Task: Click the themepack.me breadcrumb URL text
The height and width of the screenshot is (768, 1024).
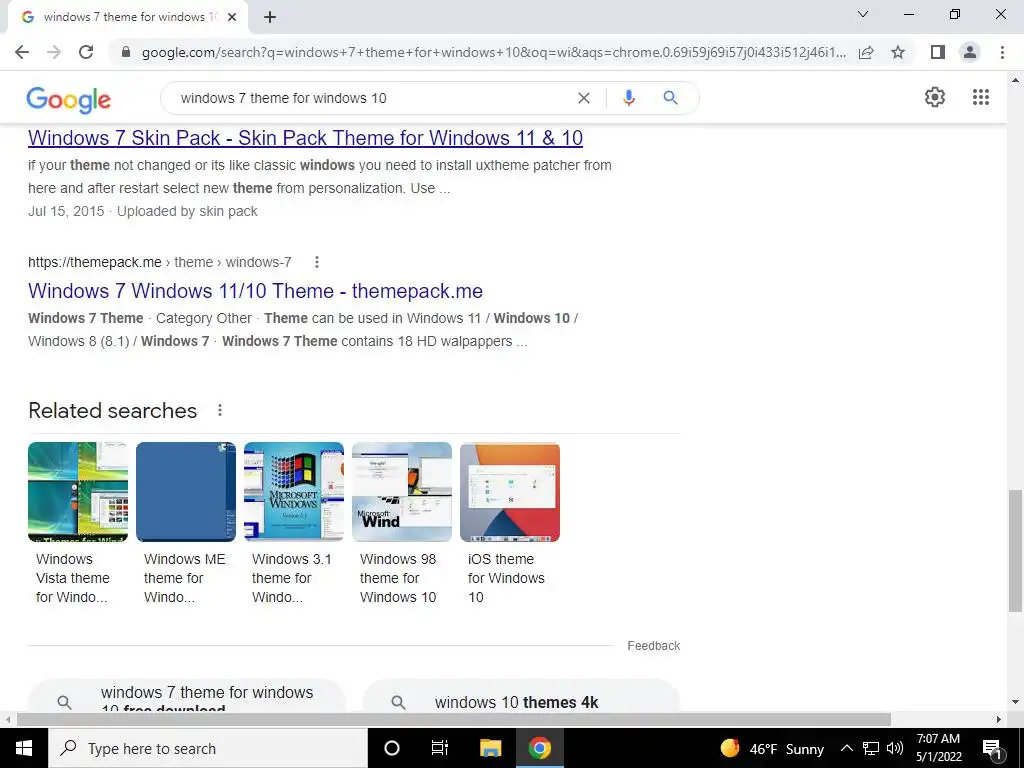Action: coord(159,262)
